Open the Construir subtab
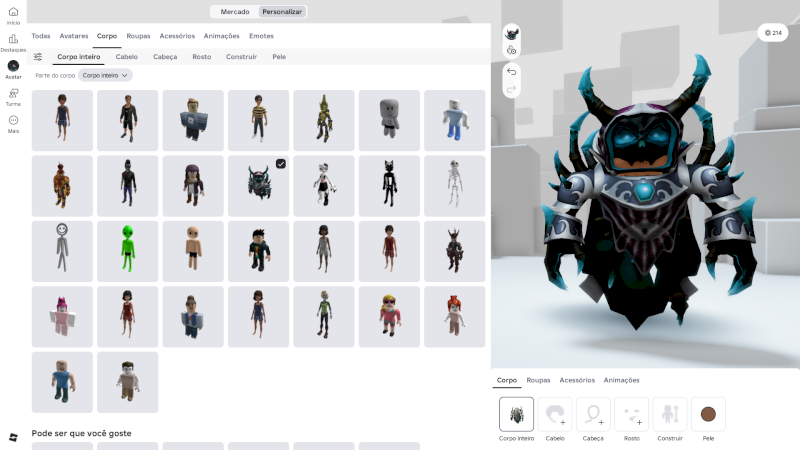Viewport: 800px width, 450px height. click(241, 57)
